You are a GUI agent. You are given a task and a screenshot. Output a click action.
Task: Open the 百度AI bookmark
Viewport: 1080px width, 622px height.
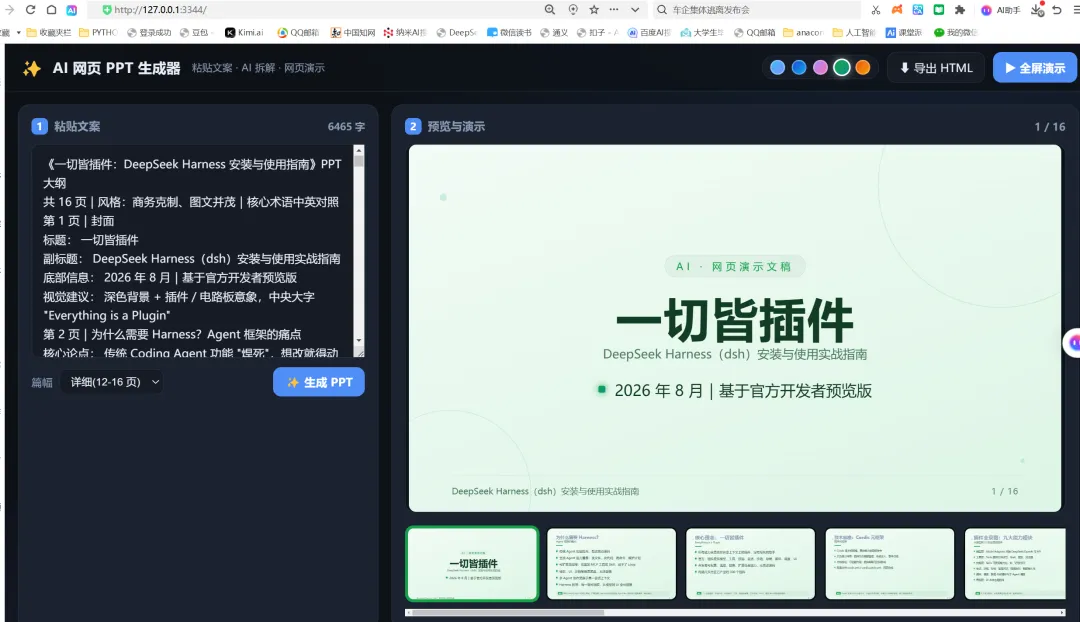click(650, 32)
